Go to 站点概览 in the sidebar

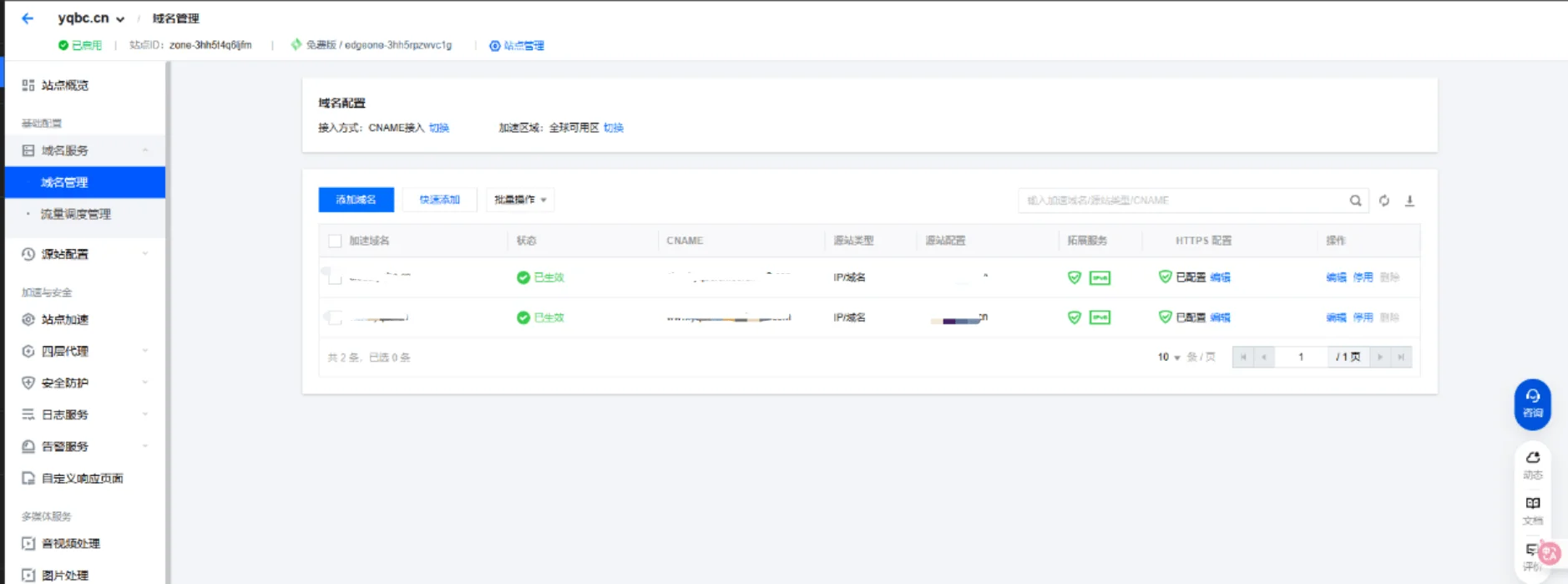click(65, 85)
